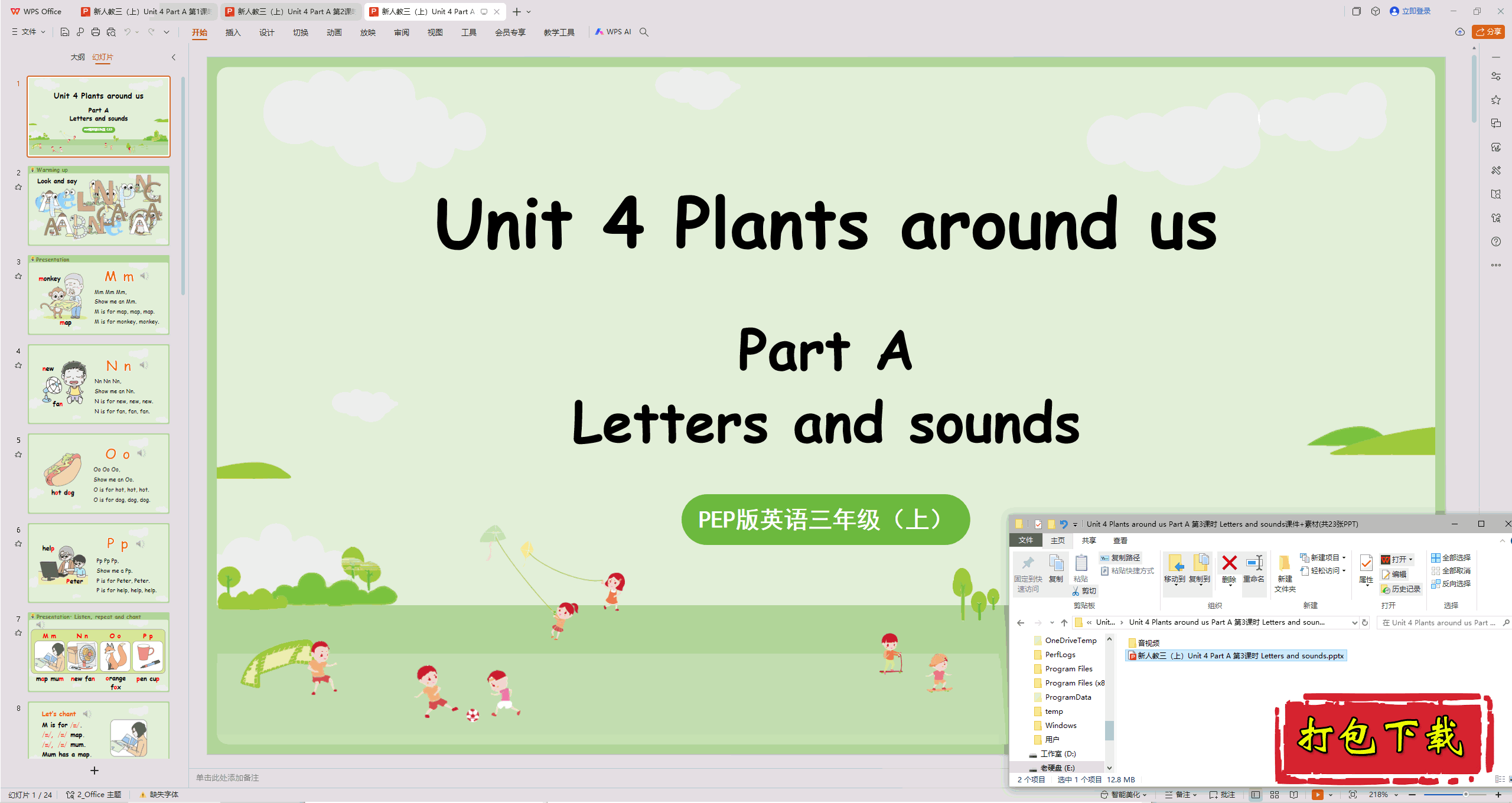1512x803 pixels.
Task: Click the zoom slider handle
Action: (1465, 795)
